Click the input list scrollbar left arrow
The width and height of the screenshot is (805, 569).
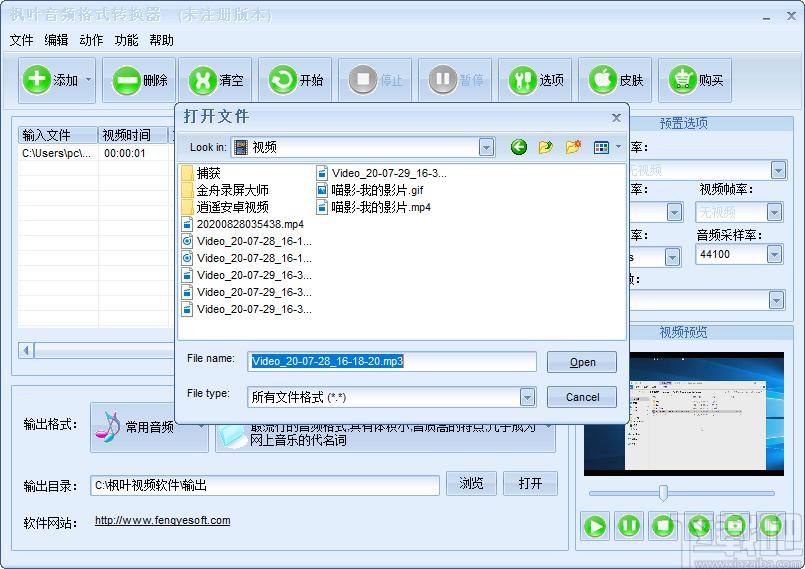pyautogui.click(x=26, y=351)
